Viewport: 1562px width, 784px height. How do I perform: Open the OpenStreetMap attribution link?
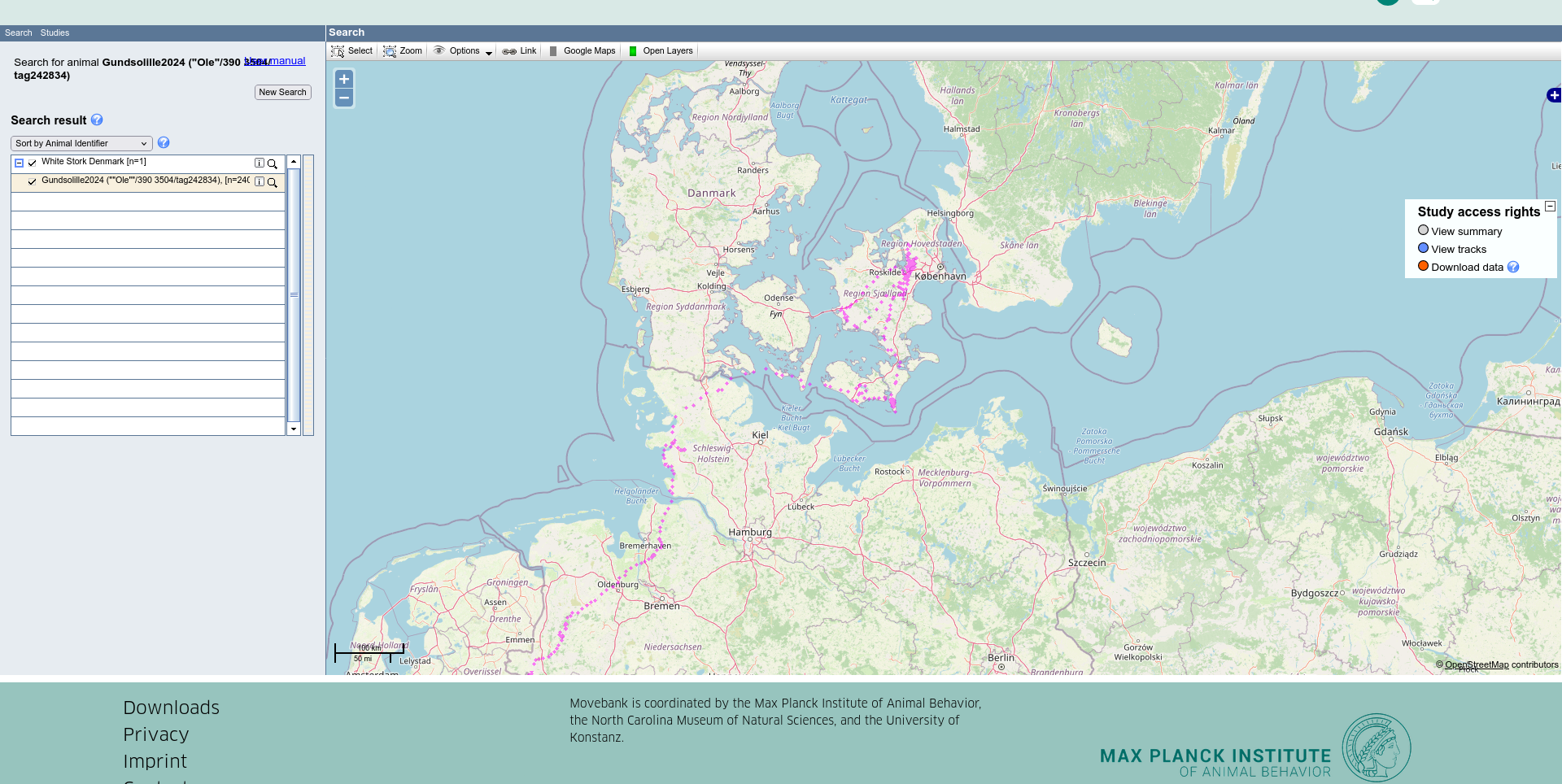coord(1476,665)
